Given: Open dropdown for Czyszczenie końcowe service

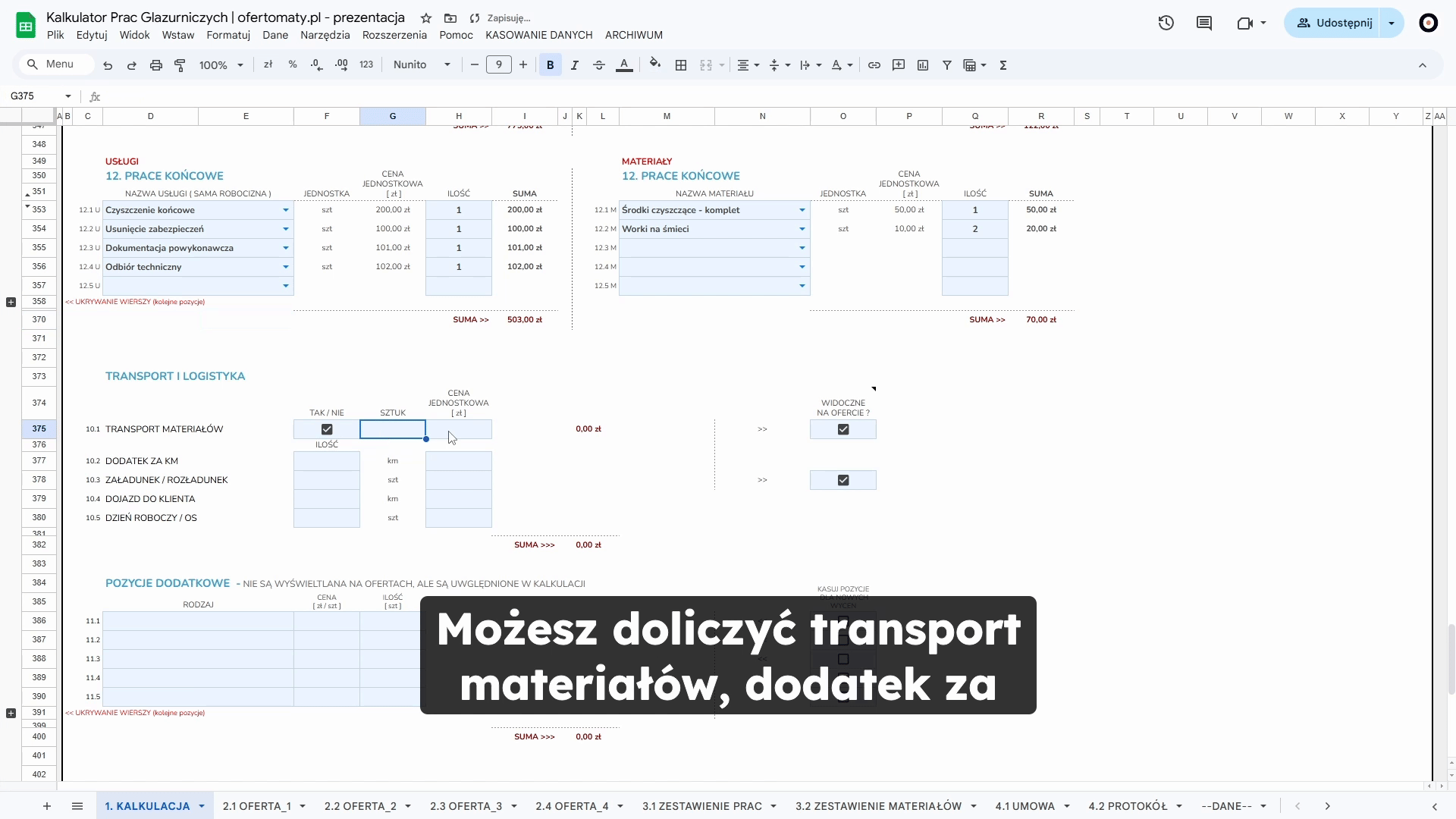Looking at the screenshot, I should pyautogui.click(x=285, y=210).
